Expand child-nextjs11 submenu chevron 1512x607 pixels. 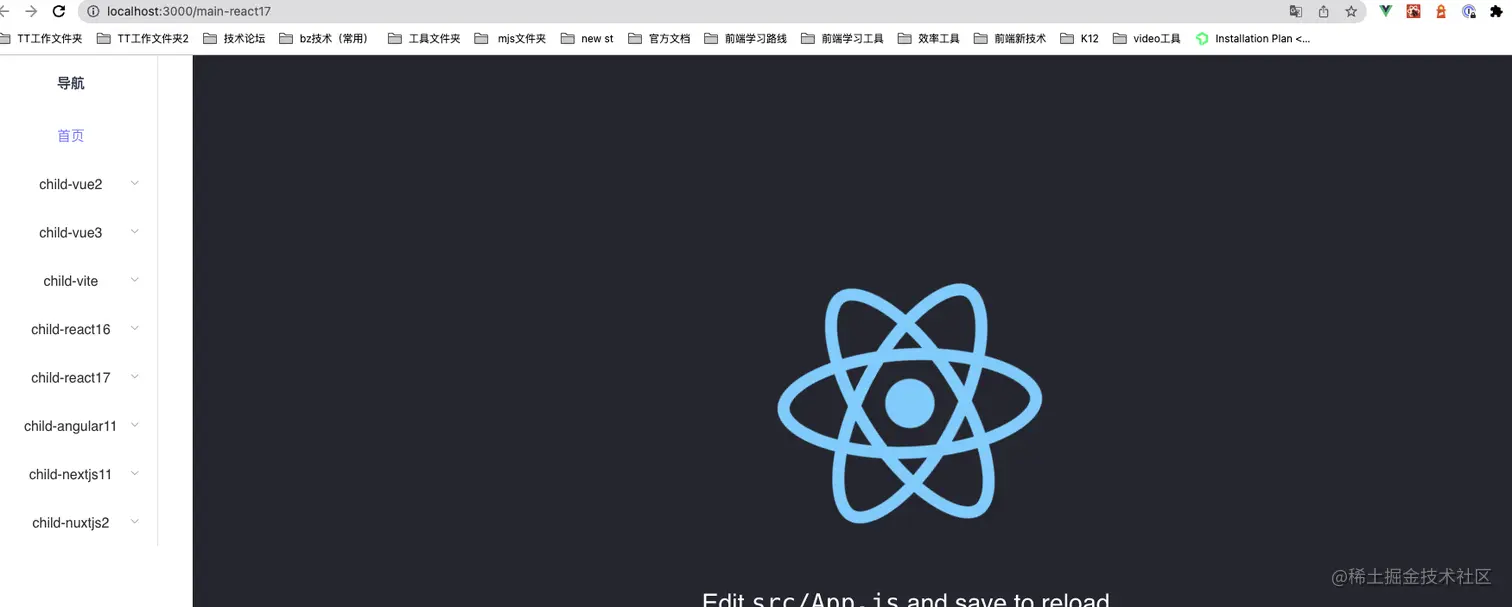(x=135, y=473)
